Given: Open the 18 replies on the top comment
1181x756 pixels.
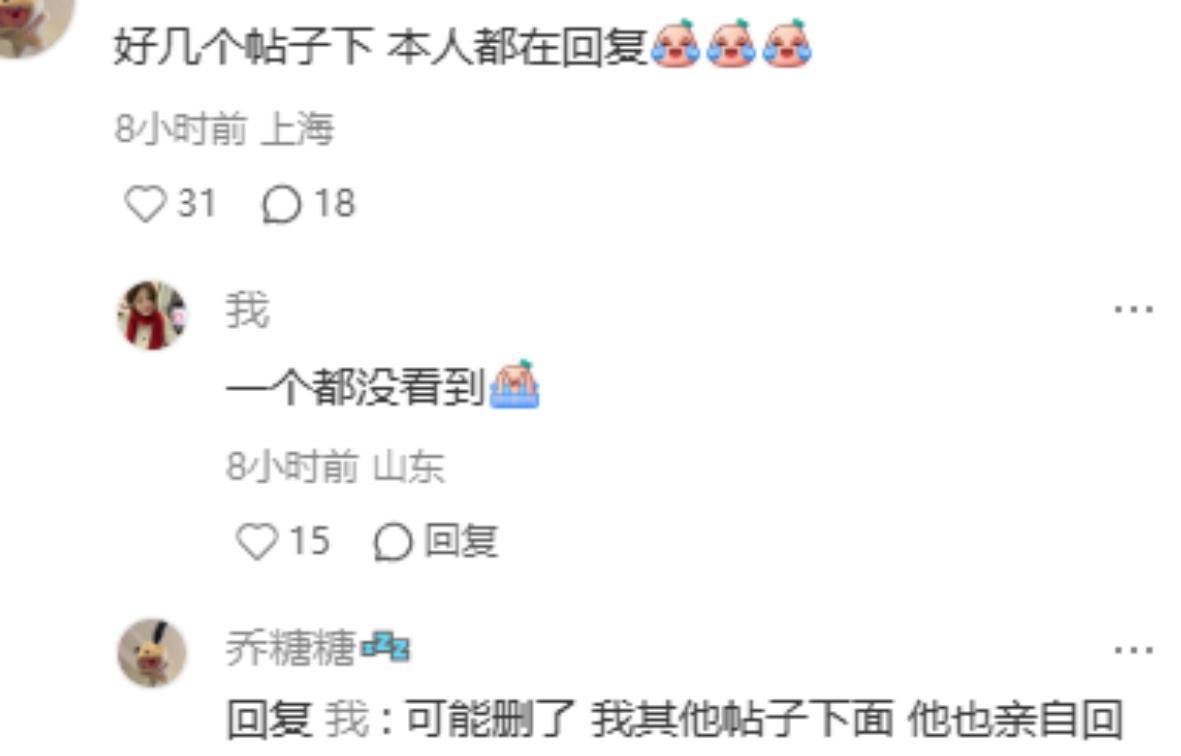Looking at the screenshot, I should click(x=281, y=204).
